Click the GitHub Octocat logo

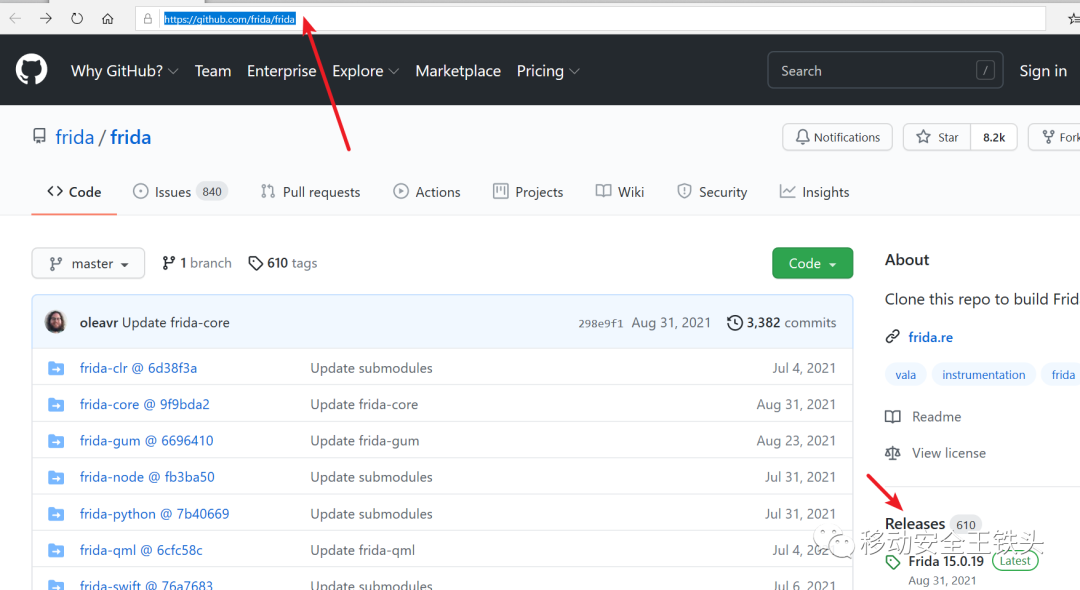(x=32, y=70)
